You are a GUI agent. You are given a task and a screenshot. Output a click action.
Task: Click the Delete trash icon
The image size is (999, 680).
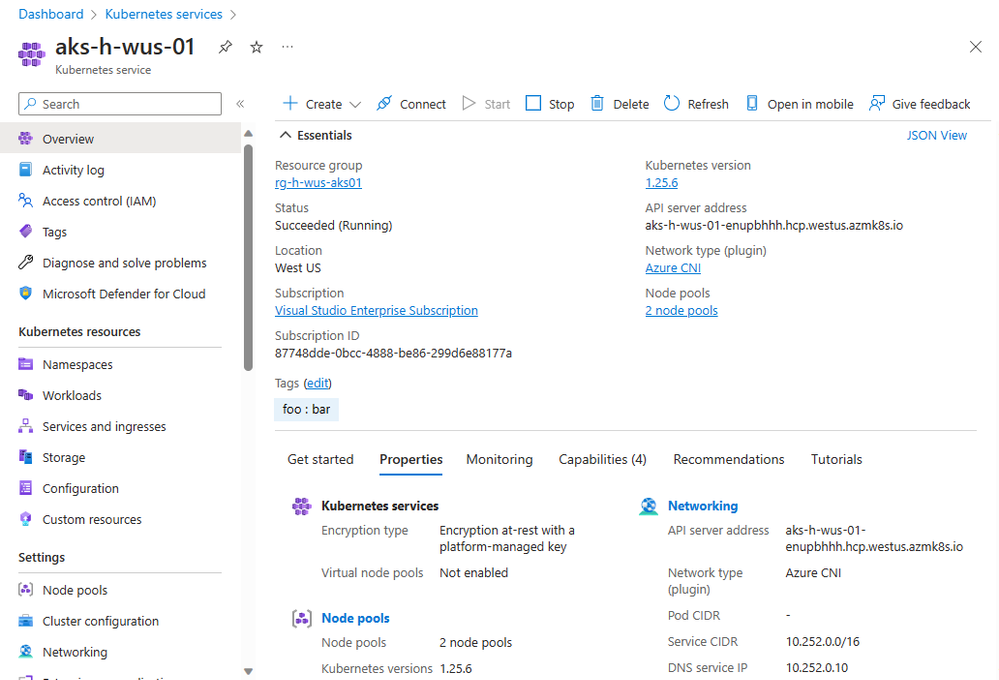pos(597,103)
